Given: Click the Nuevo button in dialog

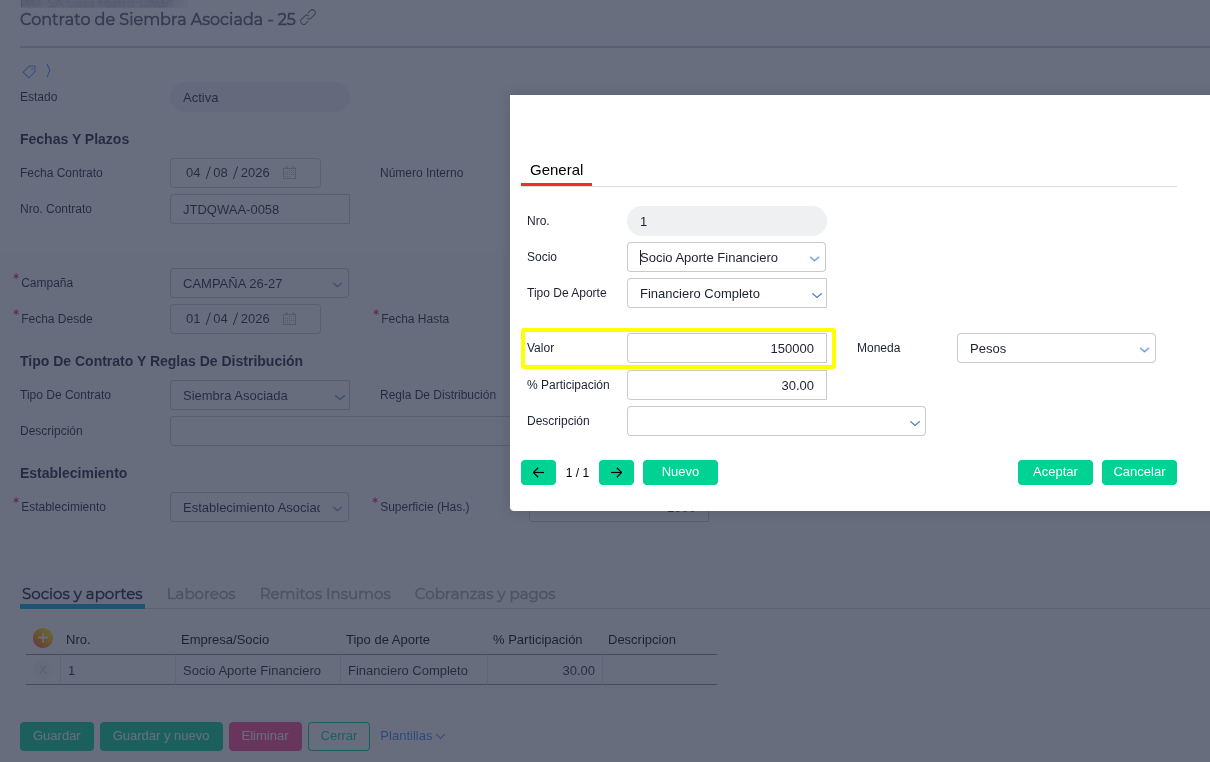Looking at the screenshot, I should click(680, 472).
